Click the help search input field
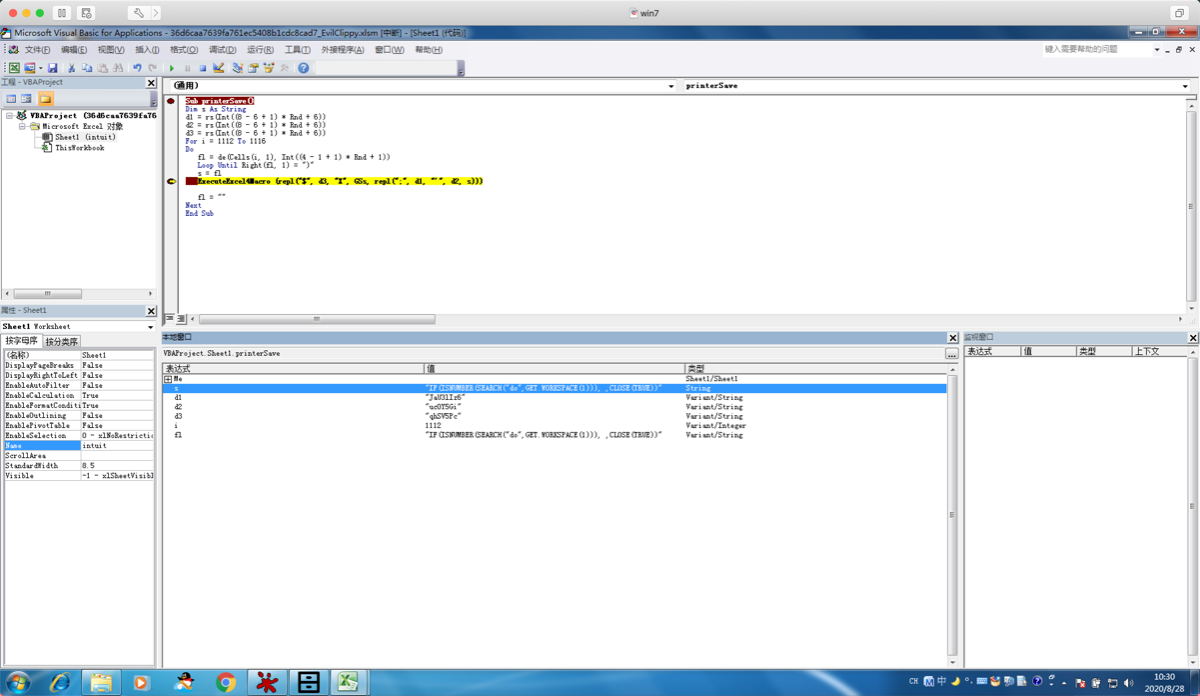This screenshot has height=696, width=1200. 1097,49
